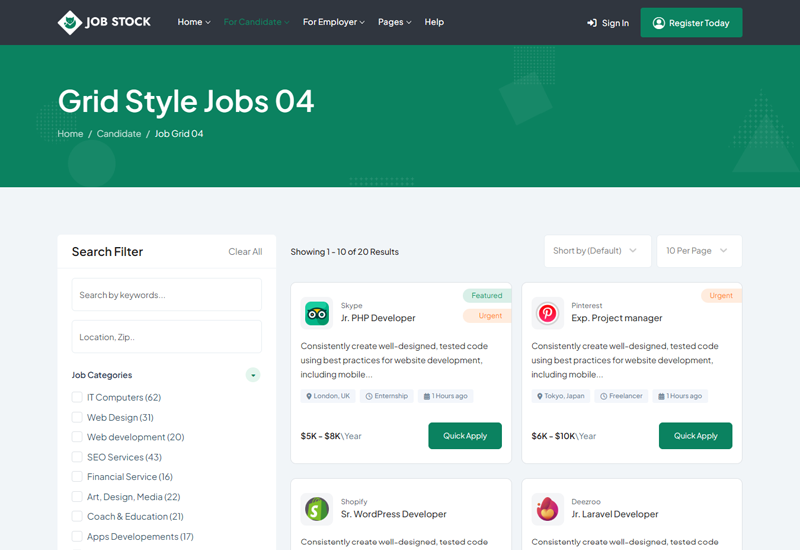Open the Sr. WordPress Developer job title
This screenshot has width=800, height=550.
tap(393, 514)
